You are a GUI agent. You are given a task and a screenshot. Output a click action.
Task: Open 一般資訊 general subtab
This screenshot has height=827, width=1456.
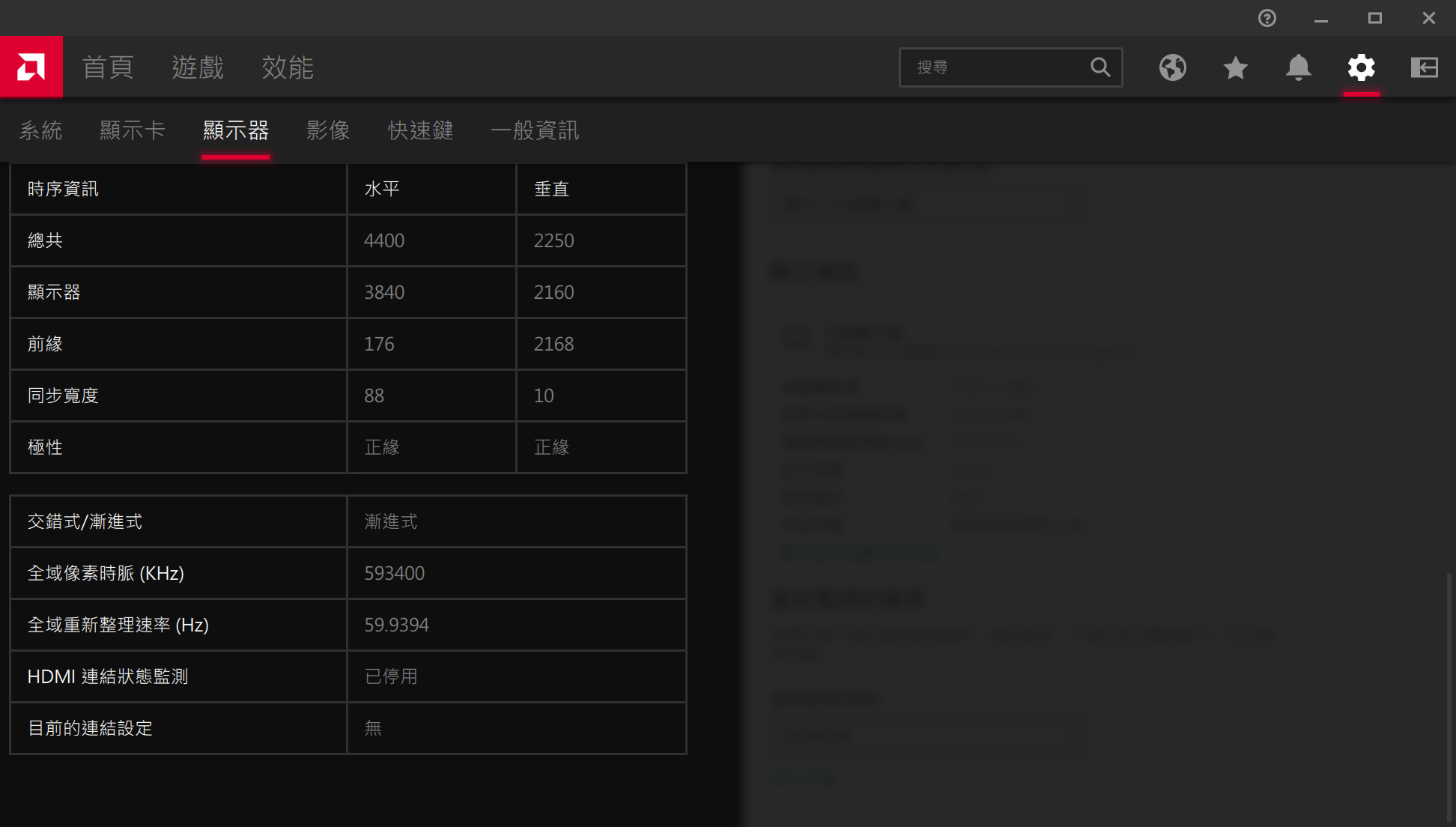pos(535,130)
